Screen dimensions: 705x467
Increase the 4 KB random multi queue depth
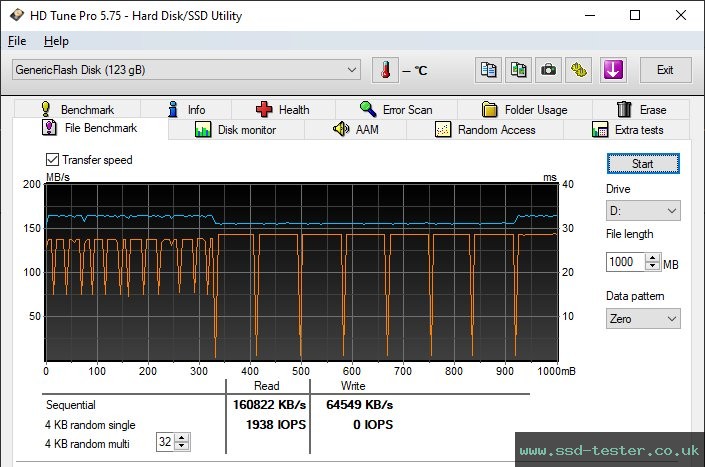tap(182, 438)
